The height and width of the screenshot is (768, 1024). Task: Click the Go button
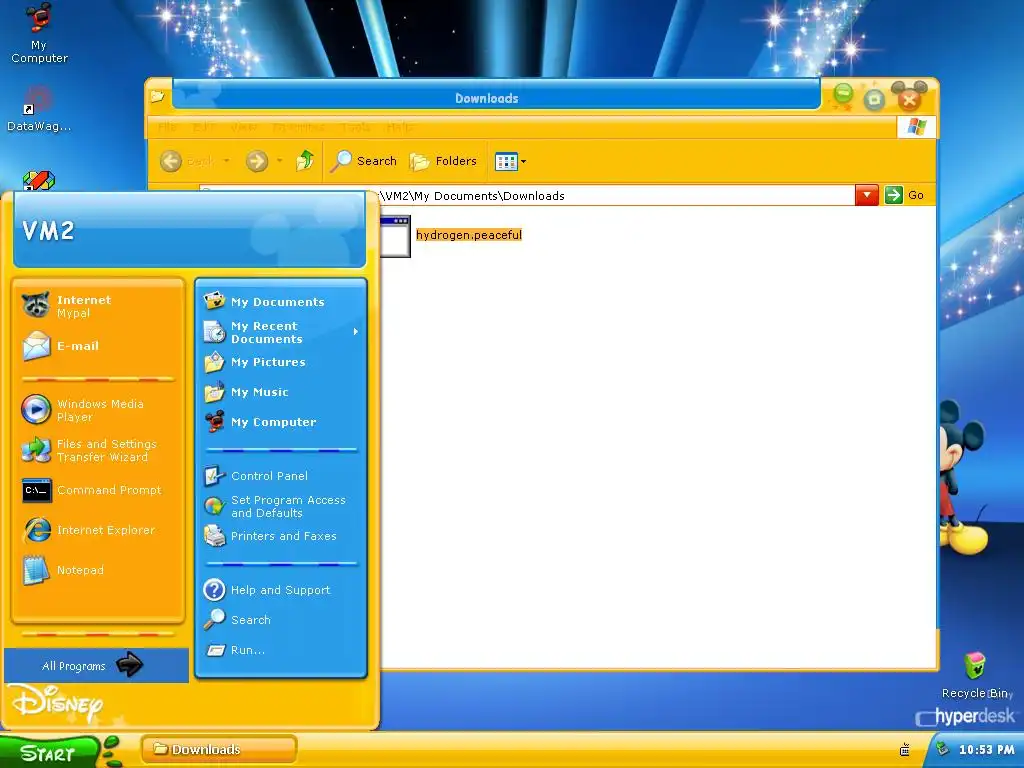pos(904,195)
